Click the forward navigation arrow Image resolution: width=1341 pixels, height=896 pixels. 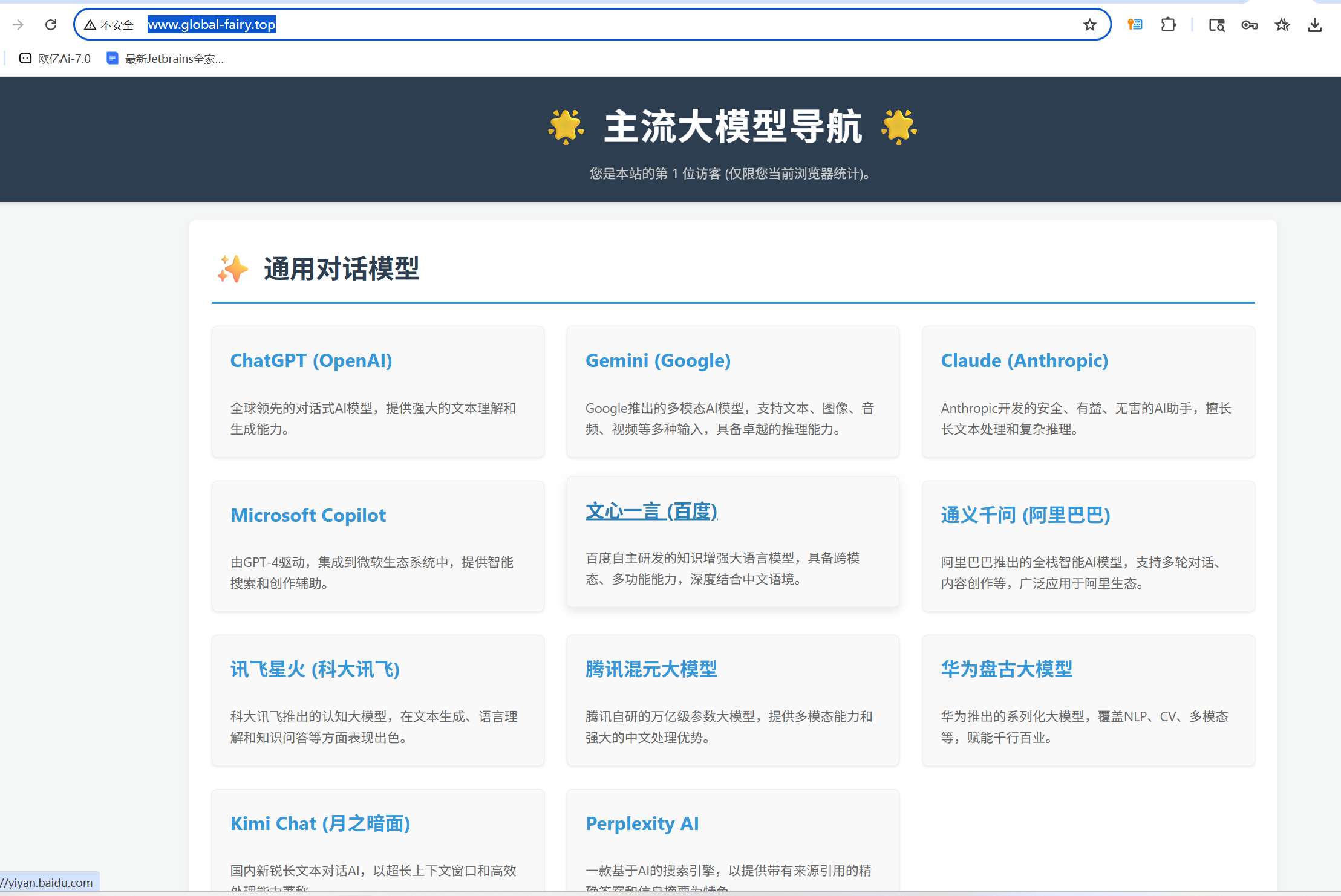pyautogui.click(x=18, y=25)
